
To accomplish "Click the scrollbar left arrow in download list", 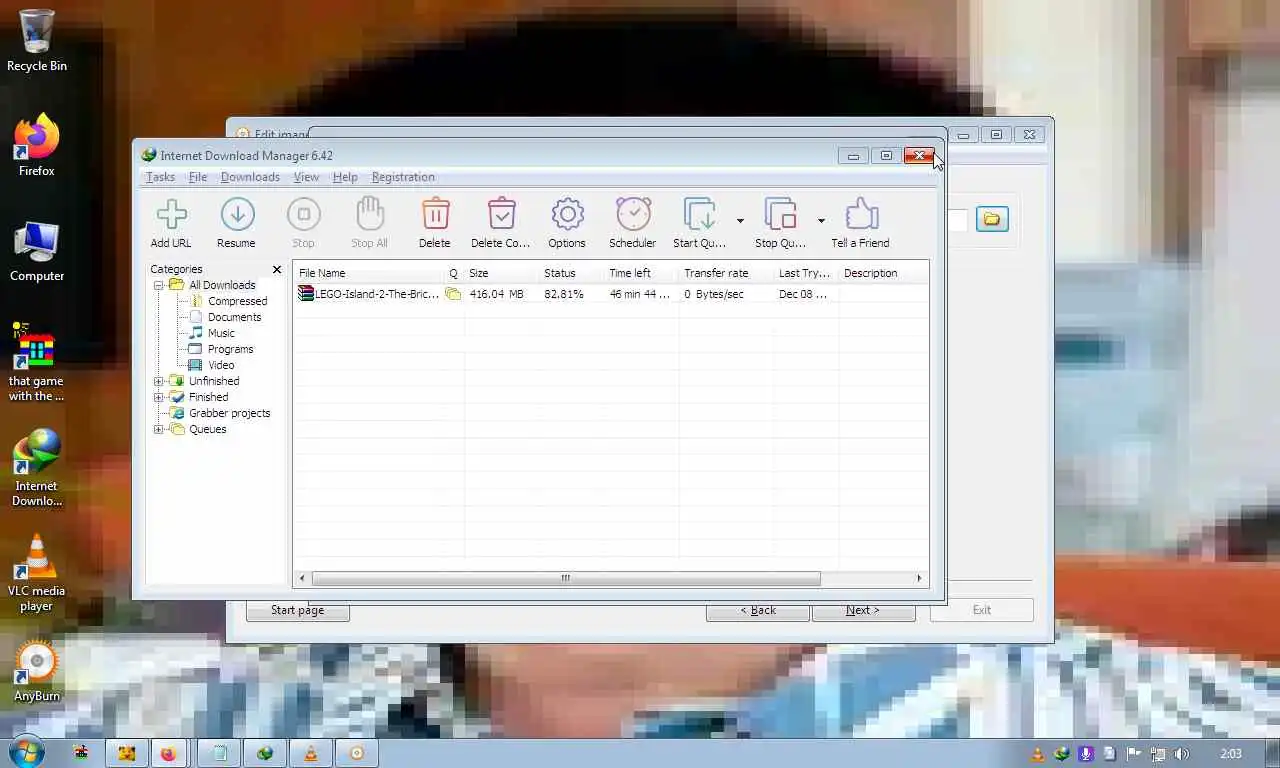I will [303, 578].
